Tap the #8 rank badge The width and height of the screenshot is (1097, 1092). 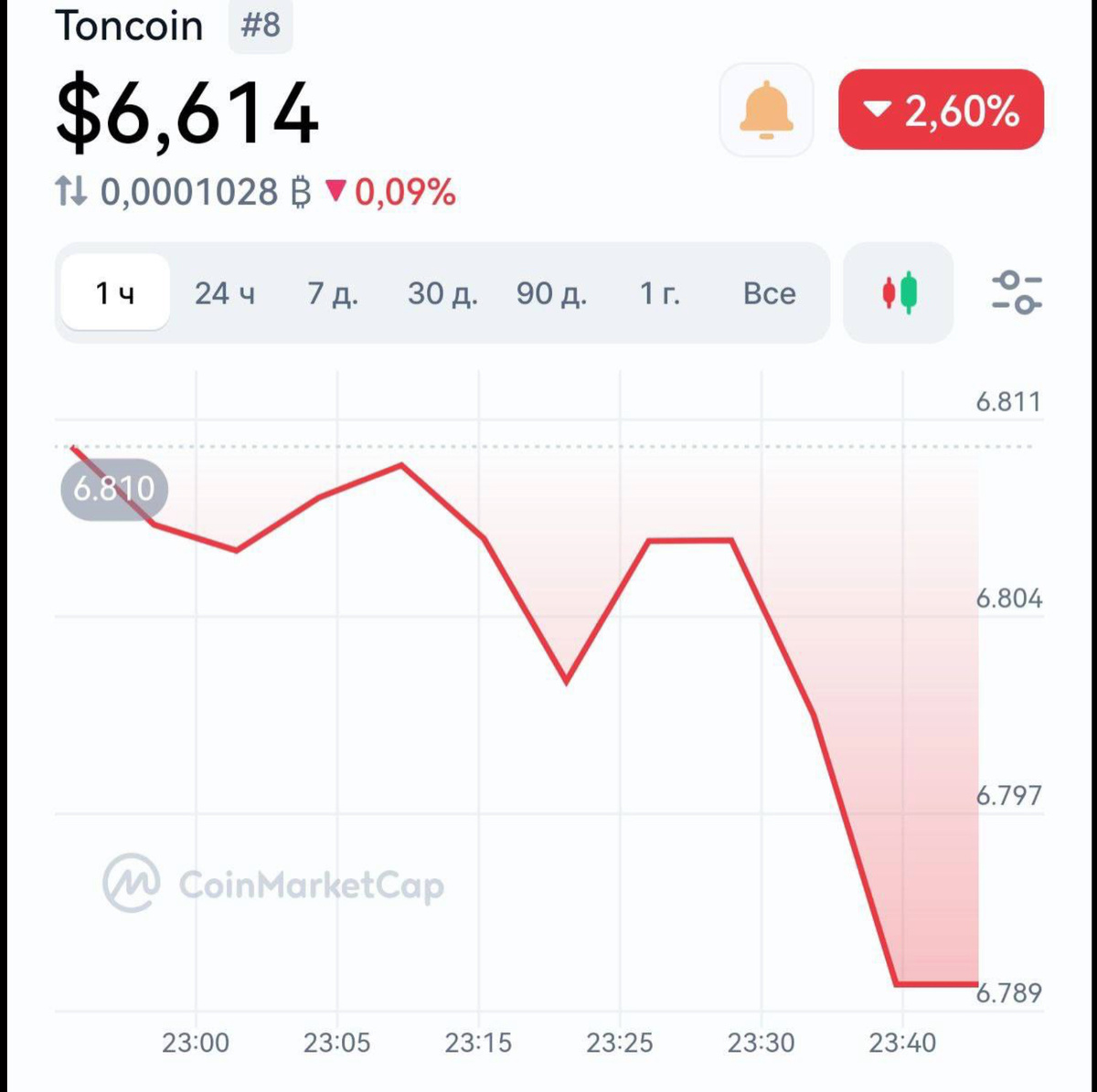[x=261, y=26]
